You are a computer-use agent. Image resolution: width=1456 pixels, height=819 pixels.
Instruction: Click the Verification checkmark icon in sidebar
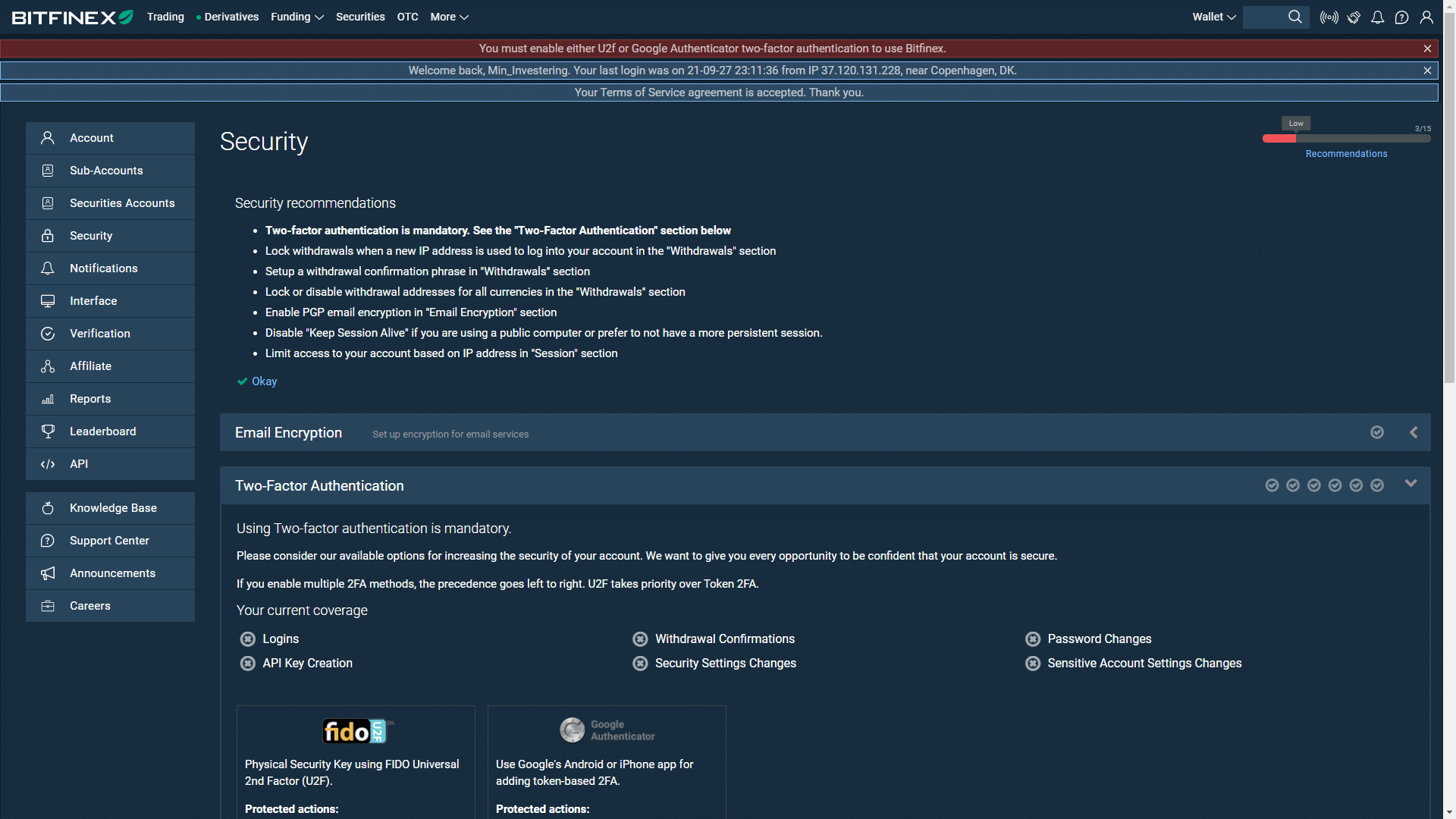pos(48,334)
